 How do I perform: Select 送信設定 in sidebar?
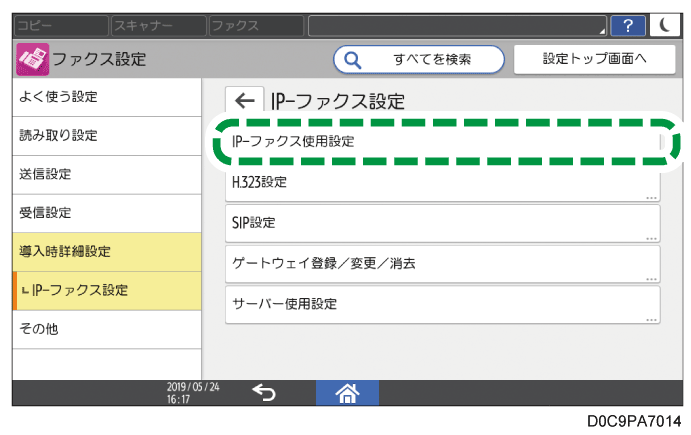[x=107, y=175]
